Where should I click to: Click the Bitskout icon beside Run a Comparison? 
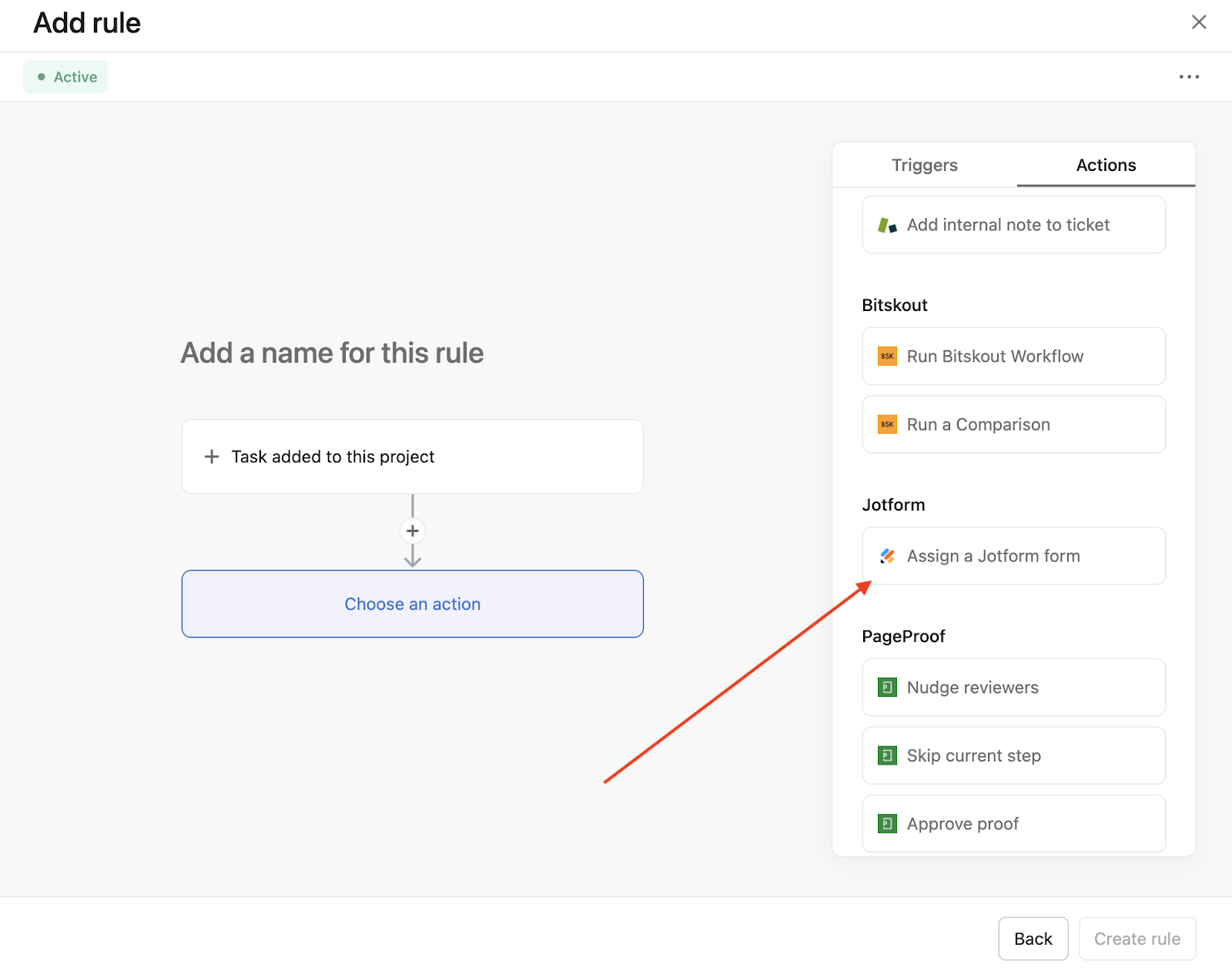coord(887,425)
